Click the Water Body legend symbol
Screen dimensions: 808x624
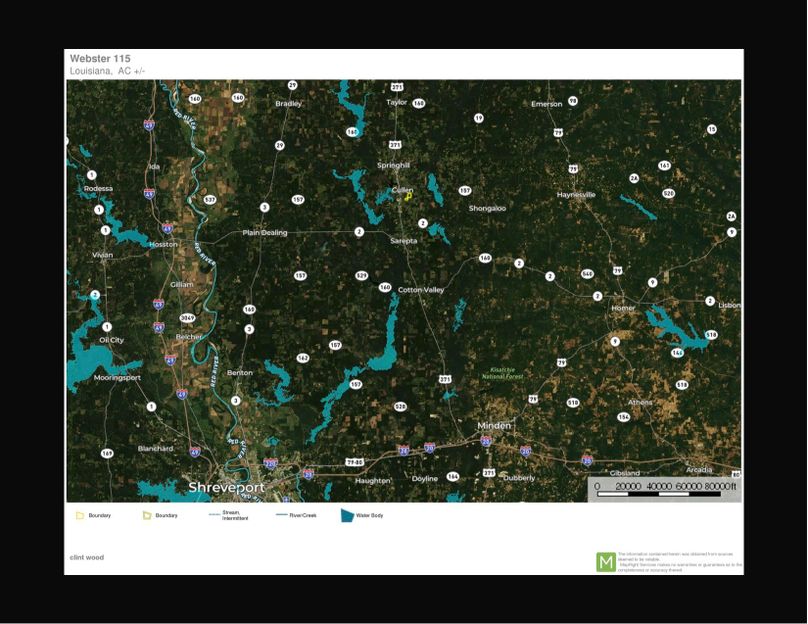pos(348,516)
